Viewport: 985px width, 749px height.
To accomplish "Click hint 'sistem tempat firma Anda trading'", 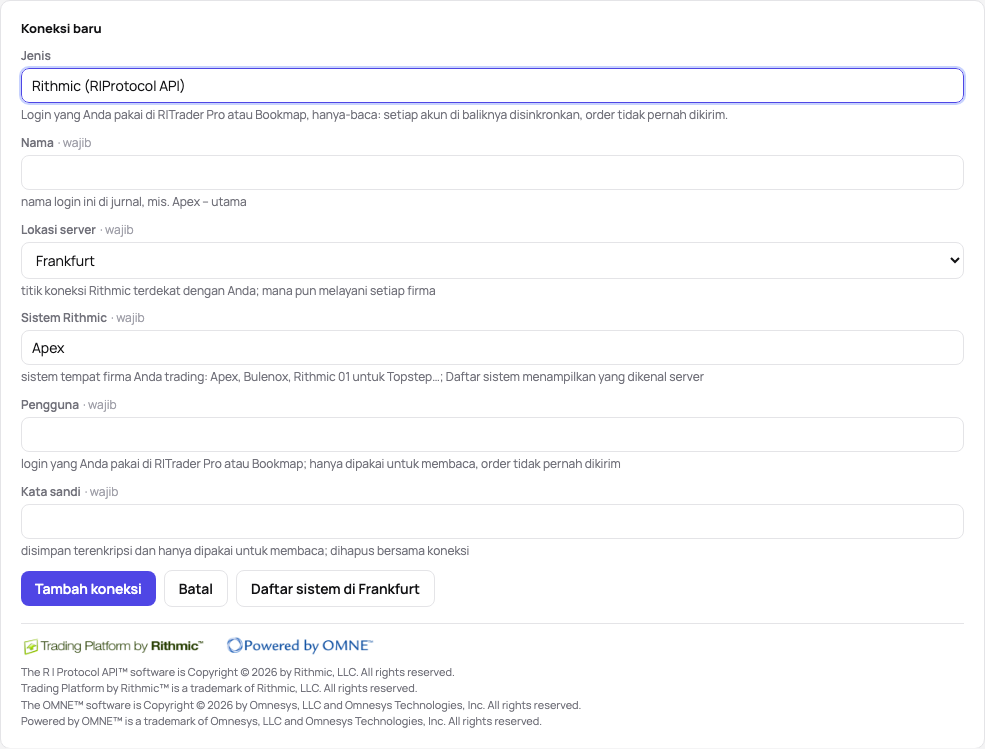I will click(362, 376).
